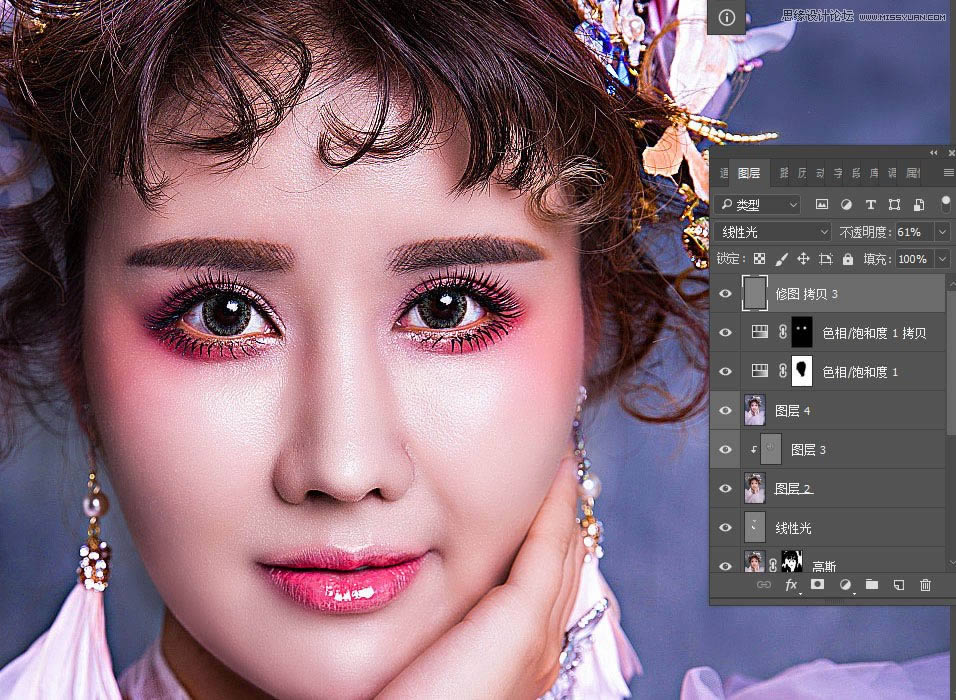
Task: Click the white mask thumbnail of 色相/饱和度 1
Action: click(x=802, y=371)
